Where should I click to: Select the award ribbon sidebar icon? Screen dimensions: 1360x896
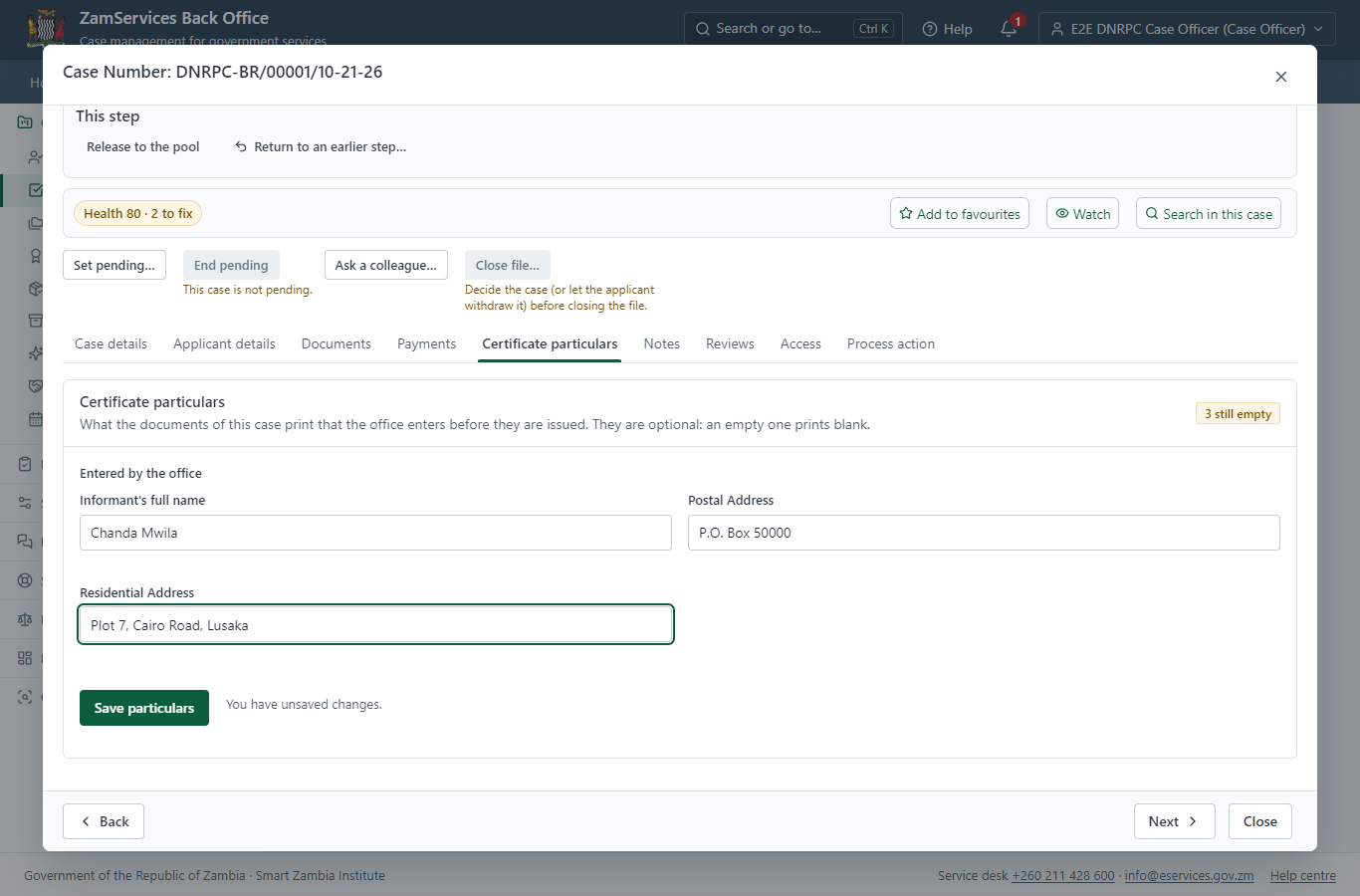(x=36, y=256)
